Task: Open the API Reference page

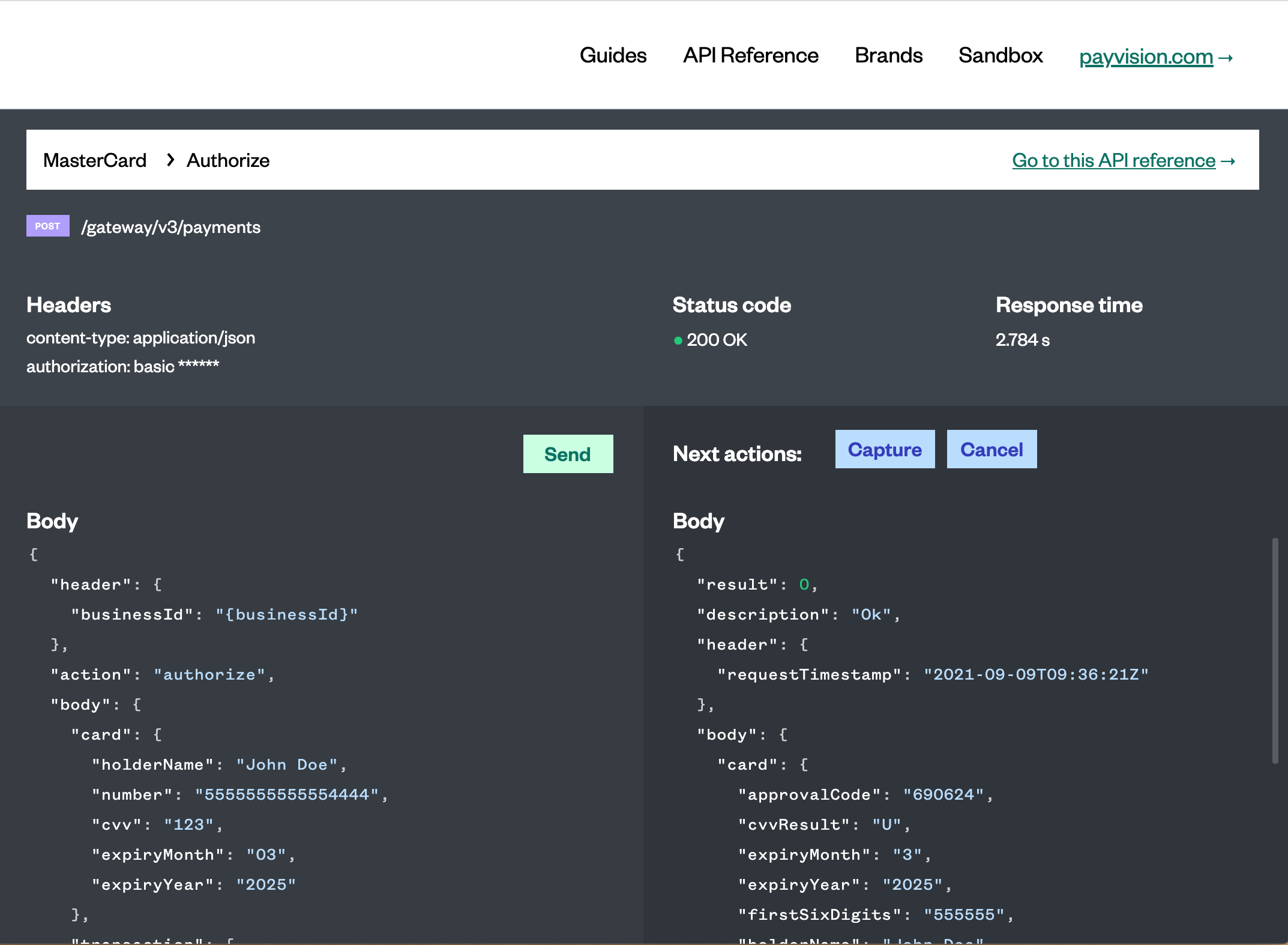Action: pyautogui.click(x=750, y=55)
